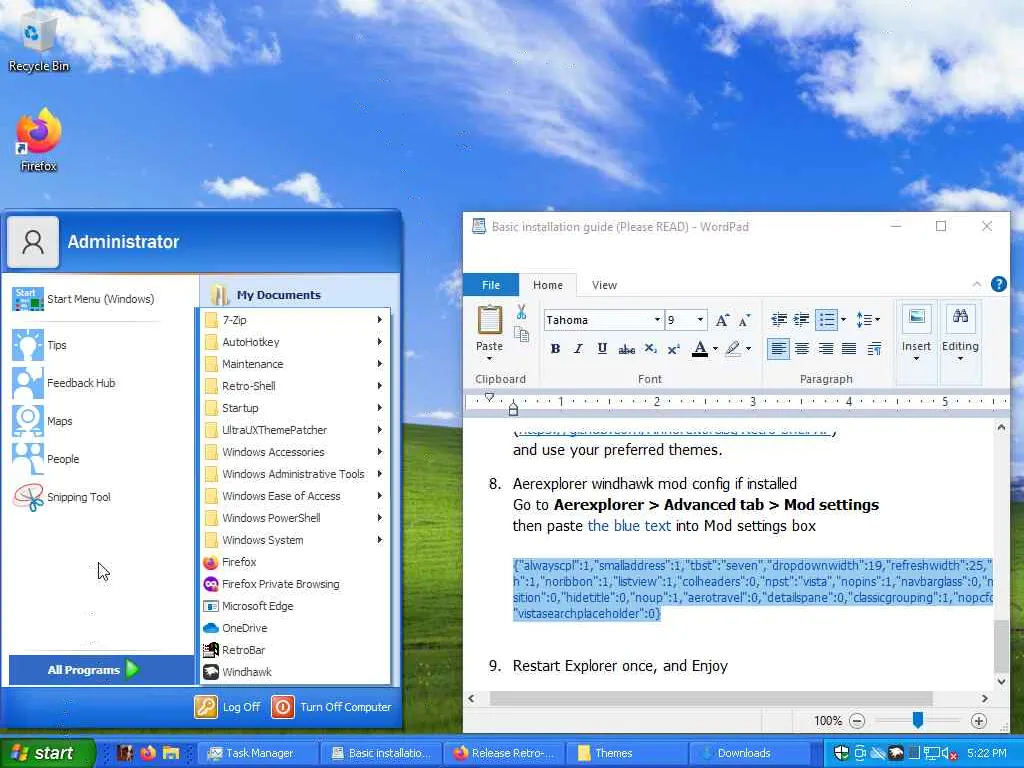Click the zoom in plus button
This screenshot has height=768, width=1024.
pyautogui.click(x=978, y=721)
